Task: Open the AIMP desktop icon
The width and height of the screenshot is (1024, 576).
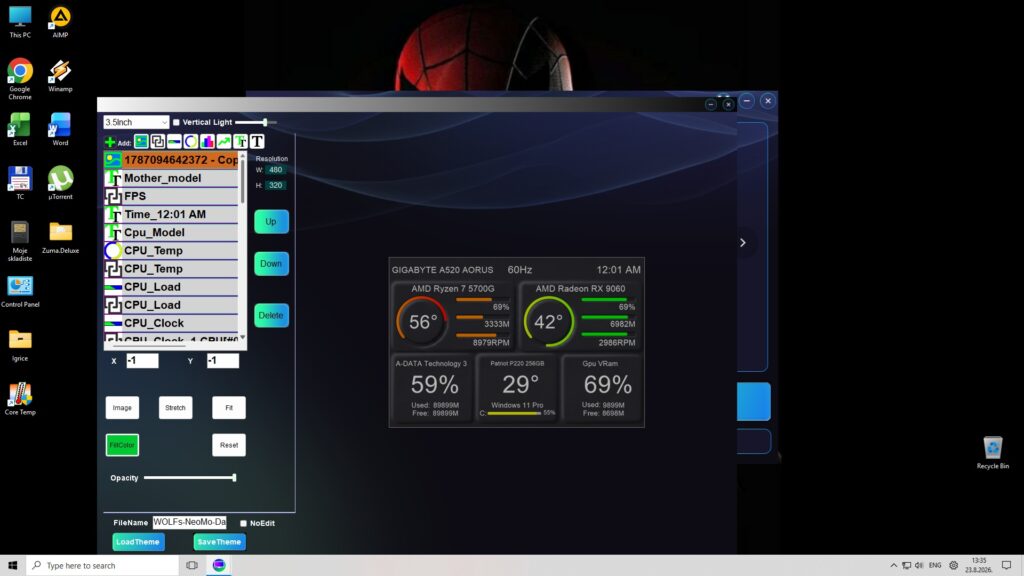Action: (x=60, y=22)
